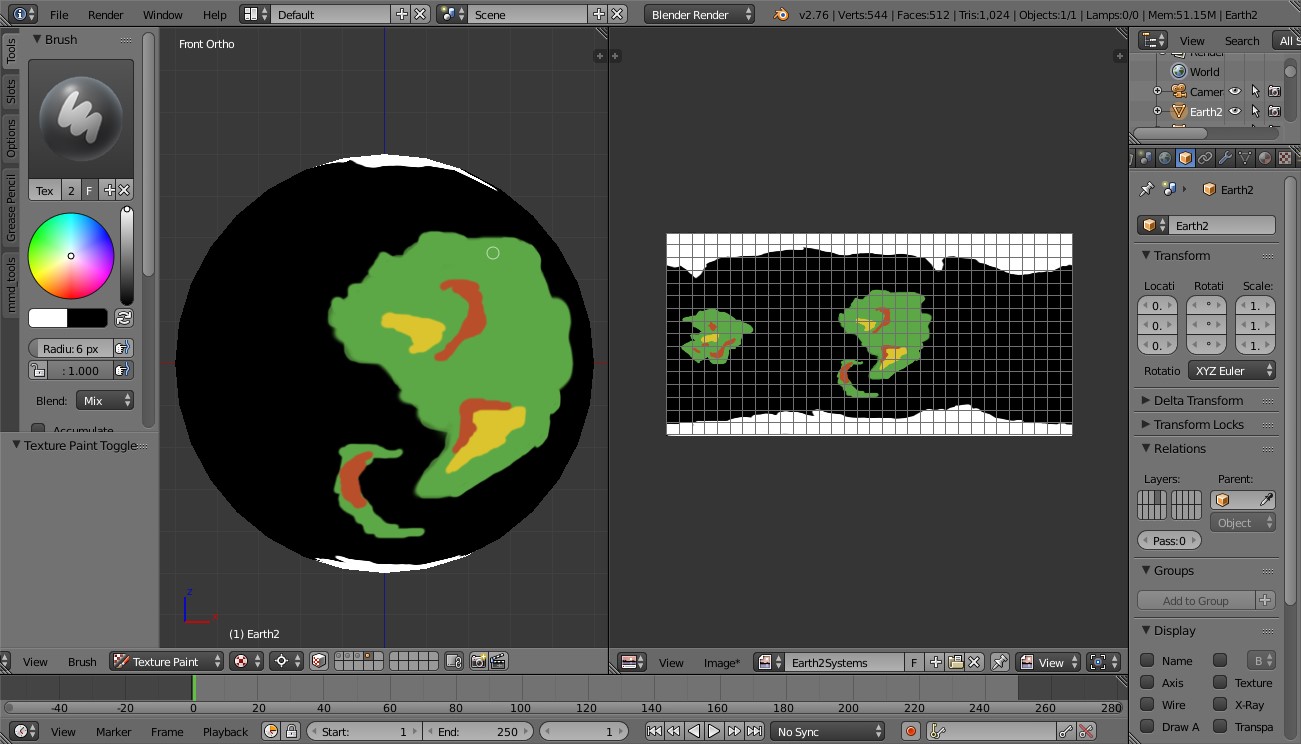This screenshot has width=1301, height=744.
Task: Click the Pass Index field
Action: tap(1167, 540)
